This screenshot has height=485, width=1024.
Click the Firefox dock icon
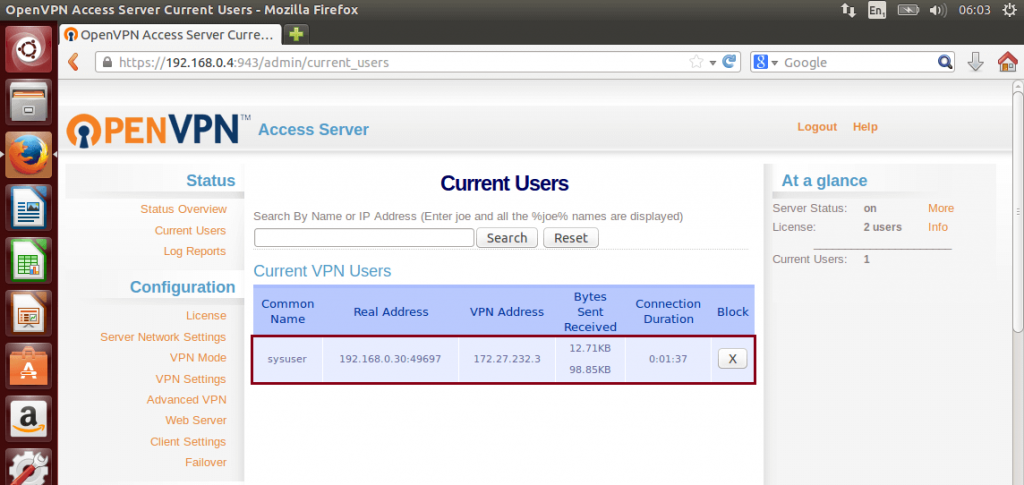point(29,155)
